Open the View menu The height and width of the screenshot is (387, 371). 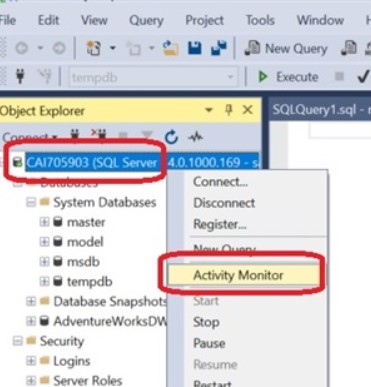click(94, 20)
